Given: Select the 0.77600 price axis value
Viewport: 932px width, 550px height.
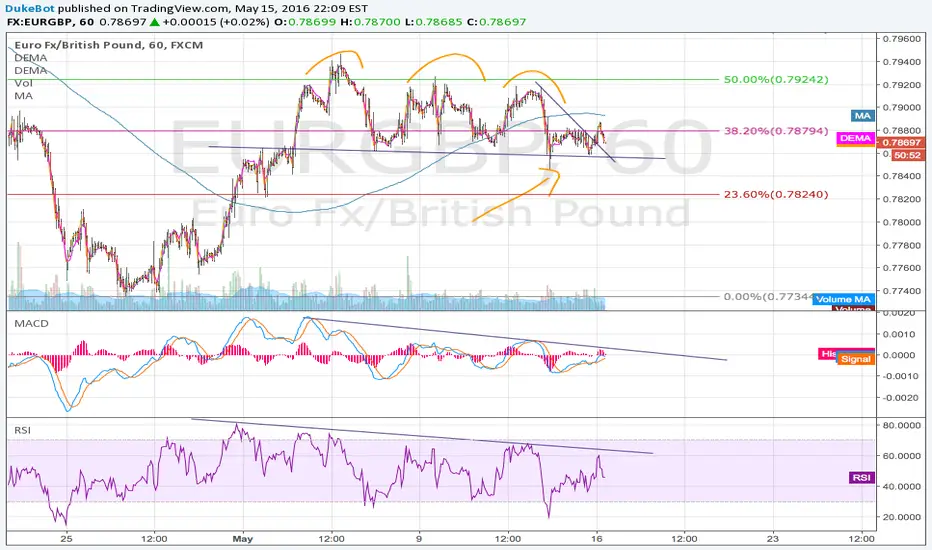Looking at the screenshot, I should coord(901,268).
